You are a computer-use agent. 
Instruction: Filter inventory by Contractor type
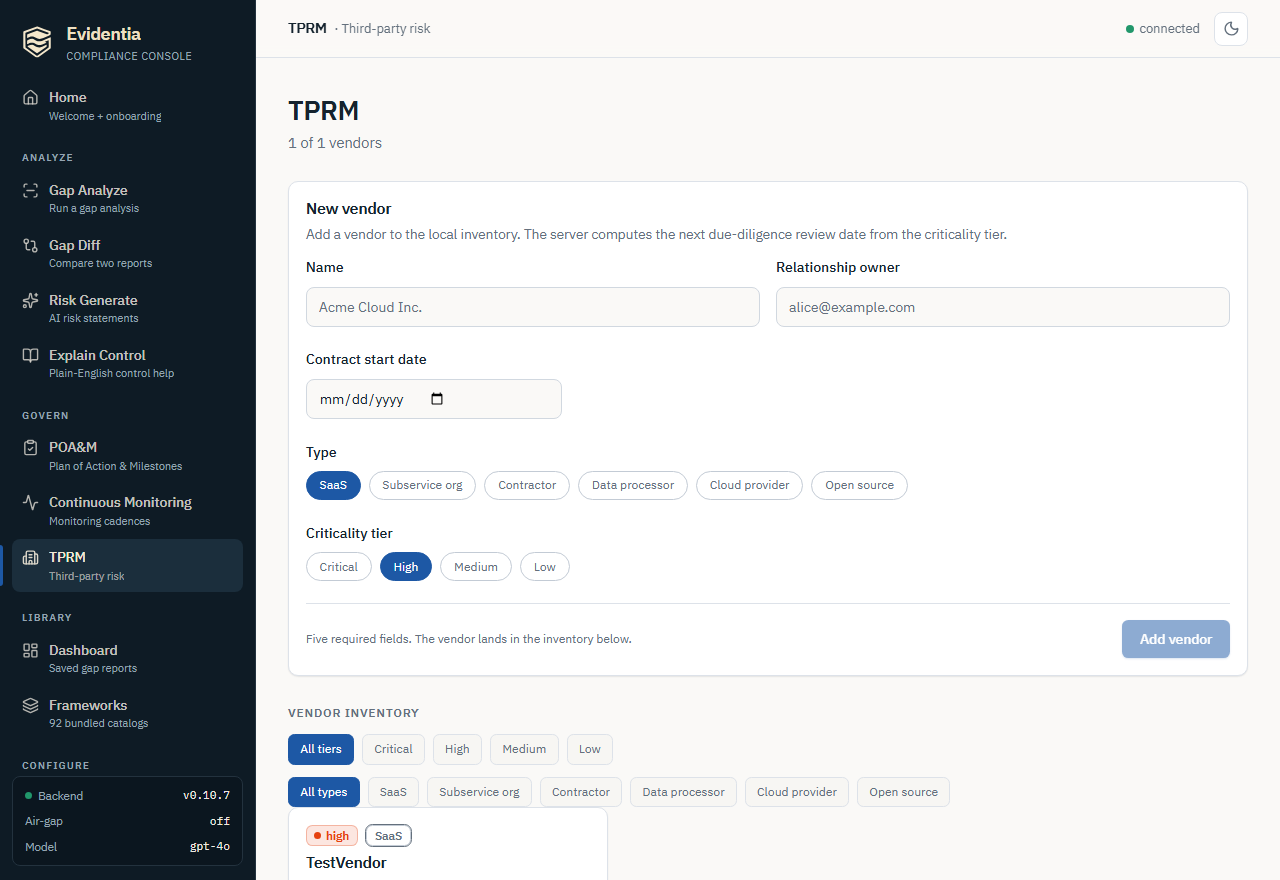(581, 792)
